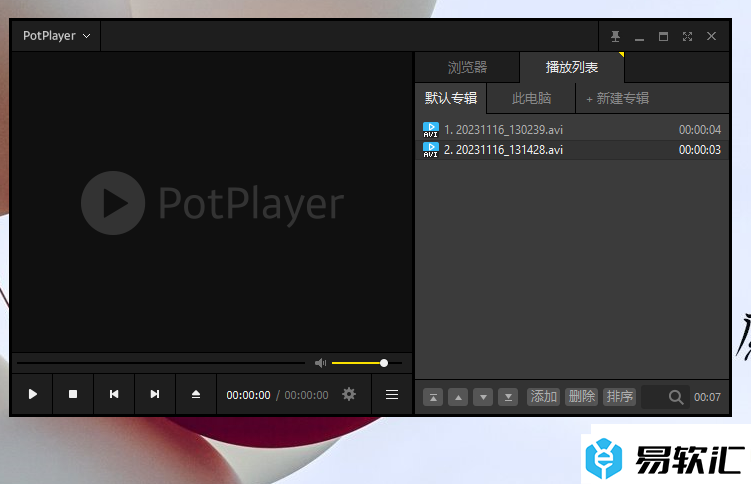This screenshot has width=751, height=484.
Task: Click duration 00:00:04 of first file
Action: coord(700,130)
